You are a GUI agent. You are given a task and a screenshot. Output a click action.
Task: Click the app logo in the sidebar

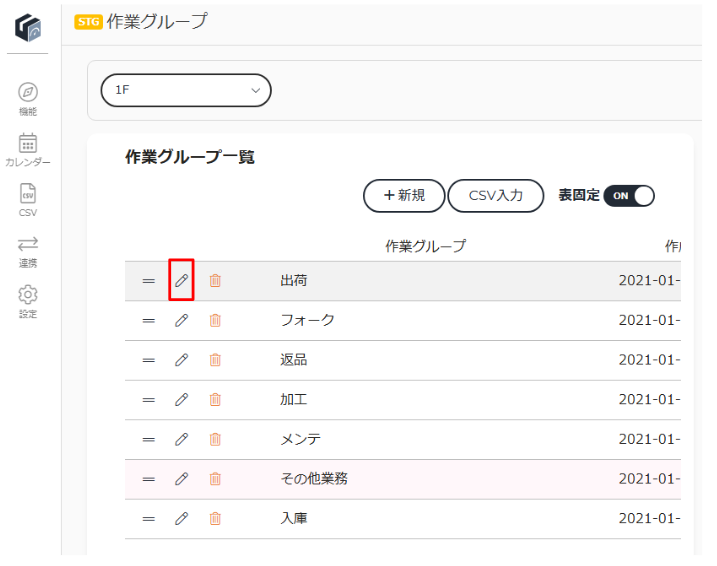28,27
